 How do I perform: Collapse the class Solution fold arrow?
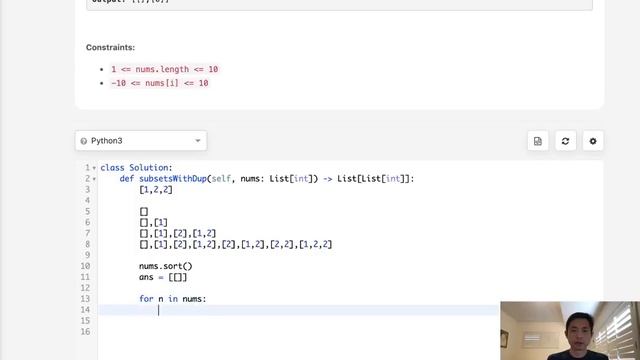[x=94, y=168]
